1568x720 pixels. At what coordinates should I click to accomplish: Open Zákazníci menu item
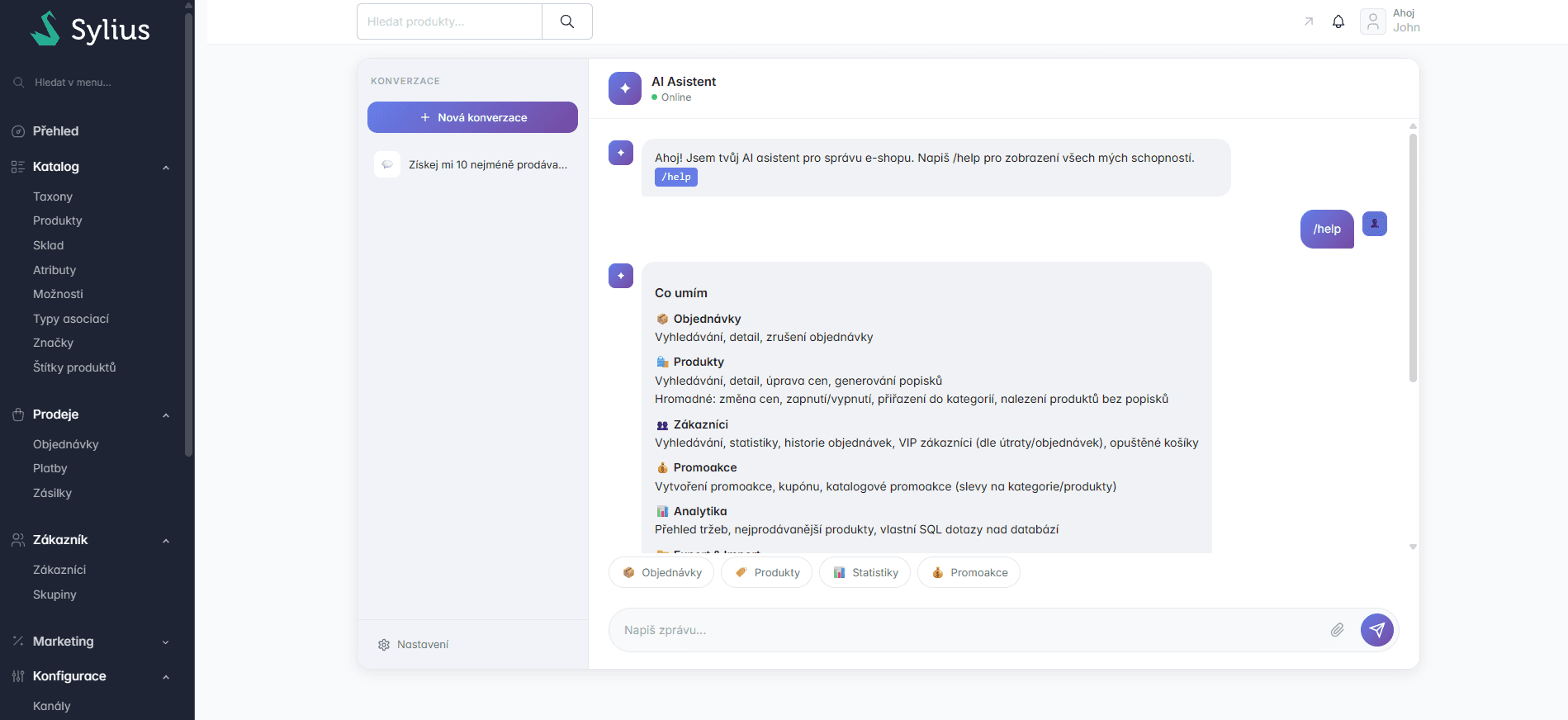tap(59, 570)
